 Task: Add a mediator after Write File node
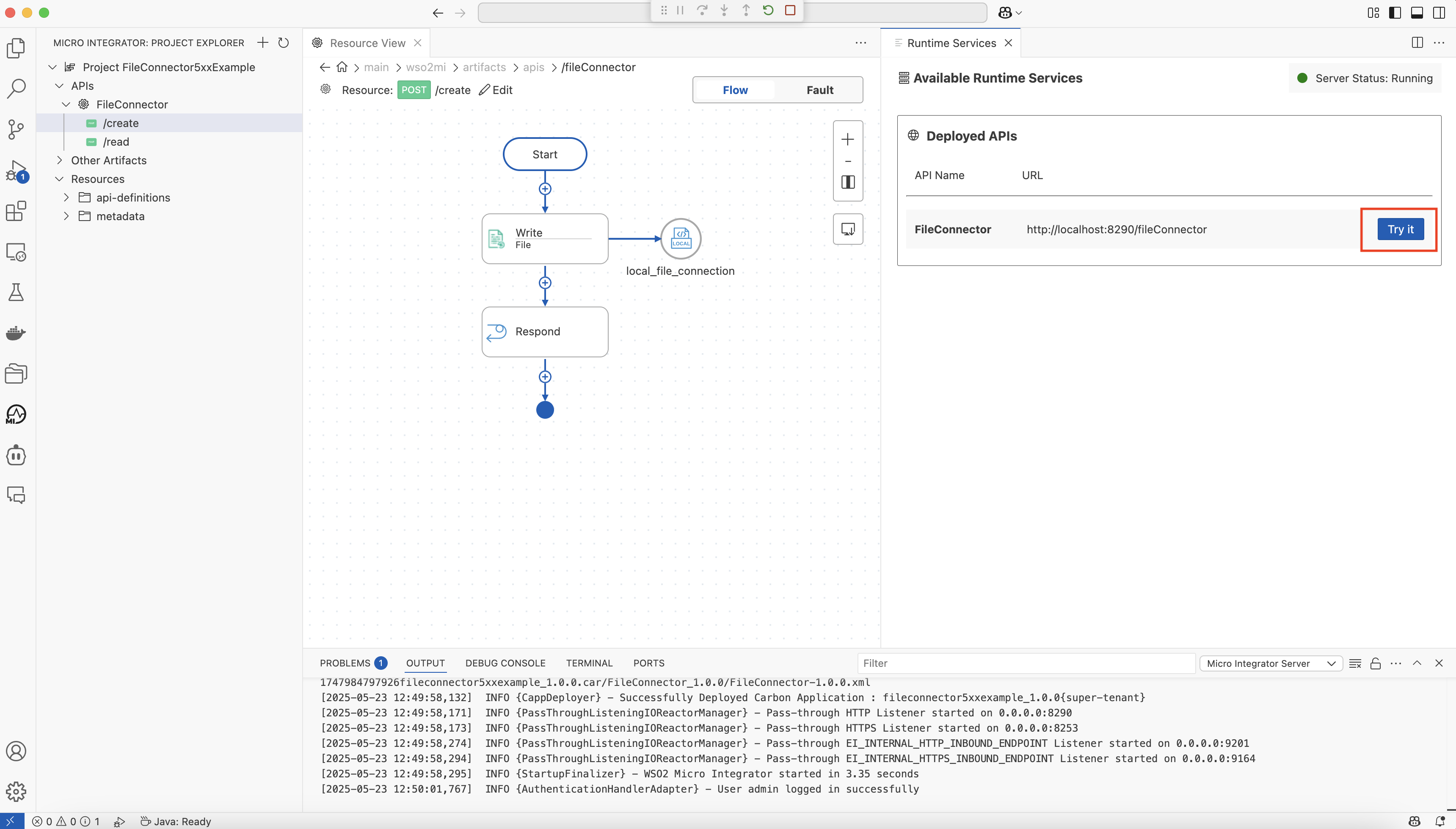545,283
